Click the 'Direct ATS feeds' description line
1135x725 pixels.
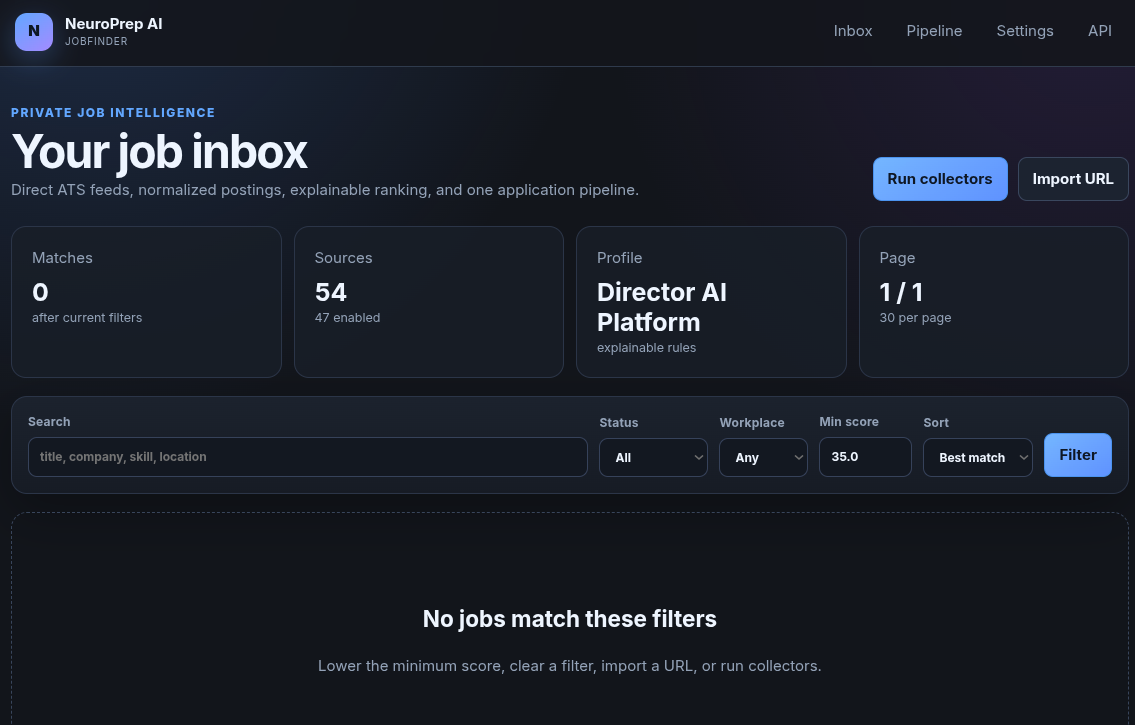point(325,190)
